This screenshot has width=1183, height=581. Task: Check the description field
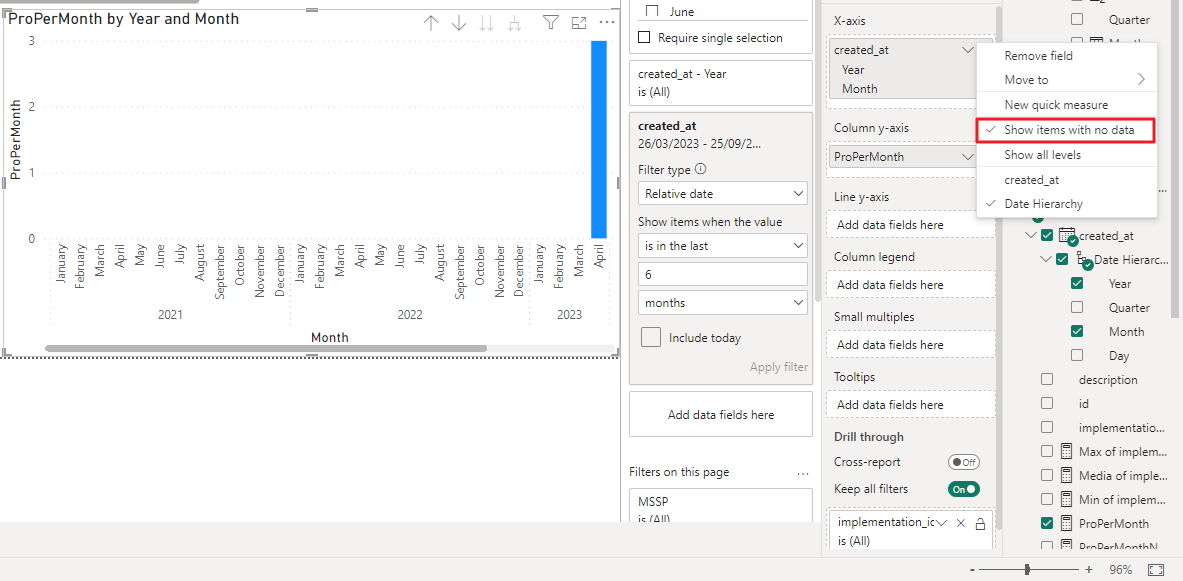point(1046,380)
